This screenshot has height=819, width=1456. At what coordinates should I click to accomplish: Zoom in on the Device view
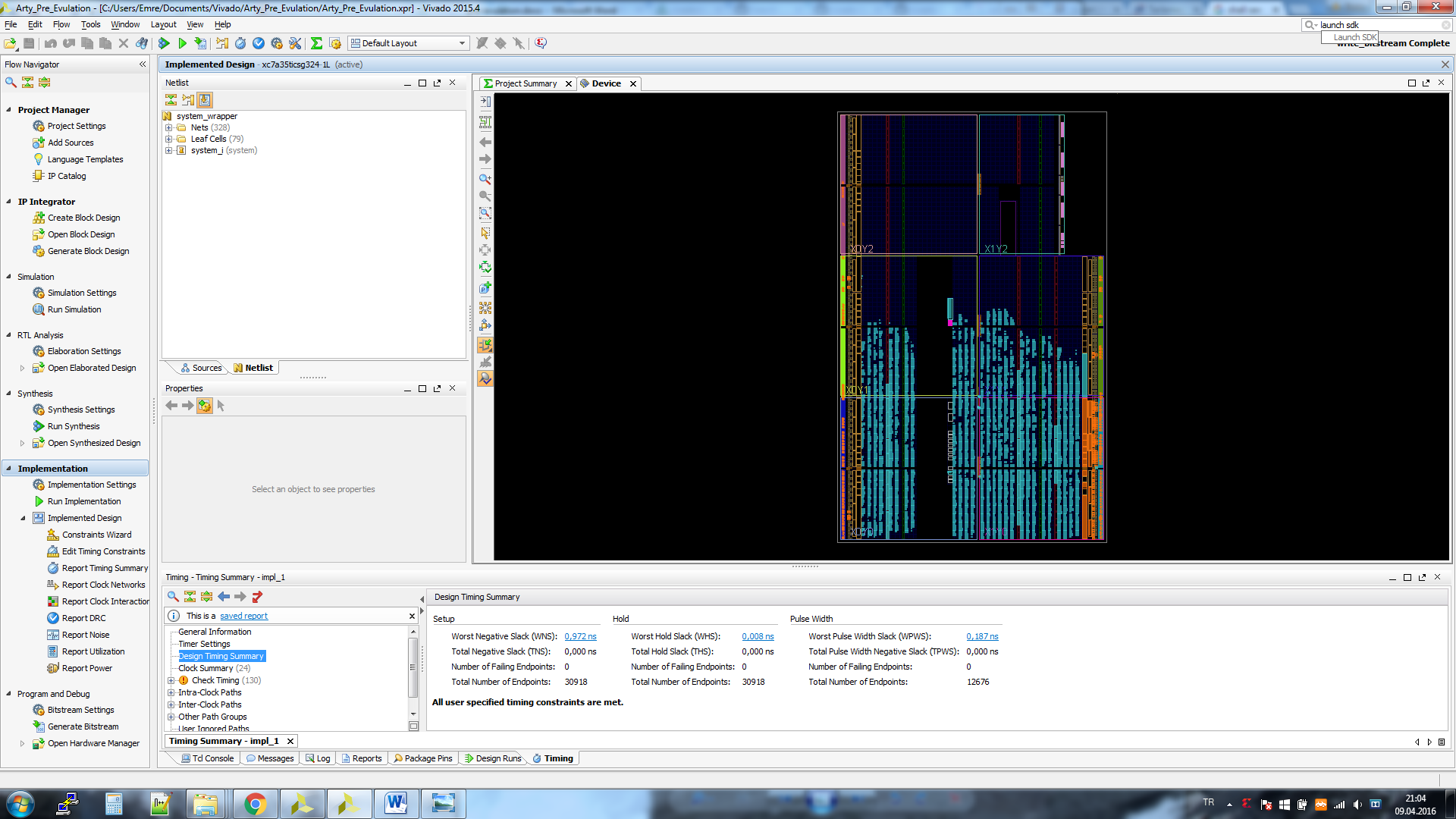click(485, 179)
